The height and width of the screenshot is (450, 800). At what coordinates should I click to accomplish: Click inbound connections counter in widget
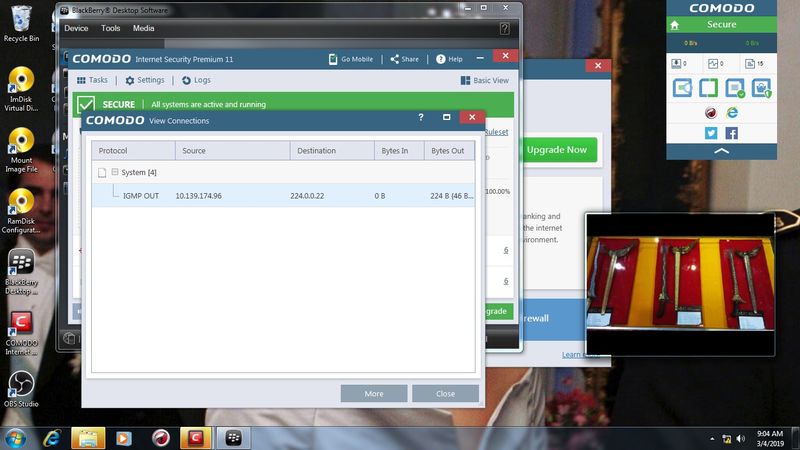[679, 63]
